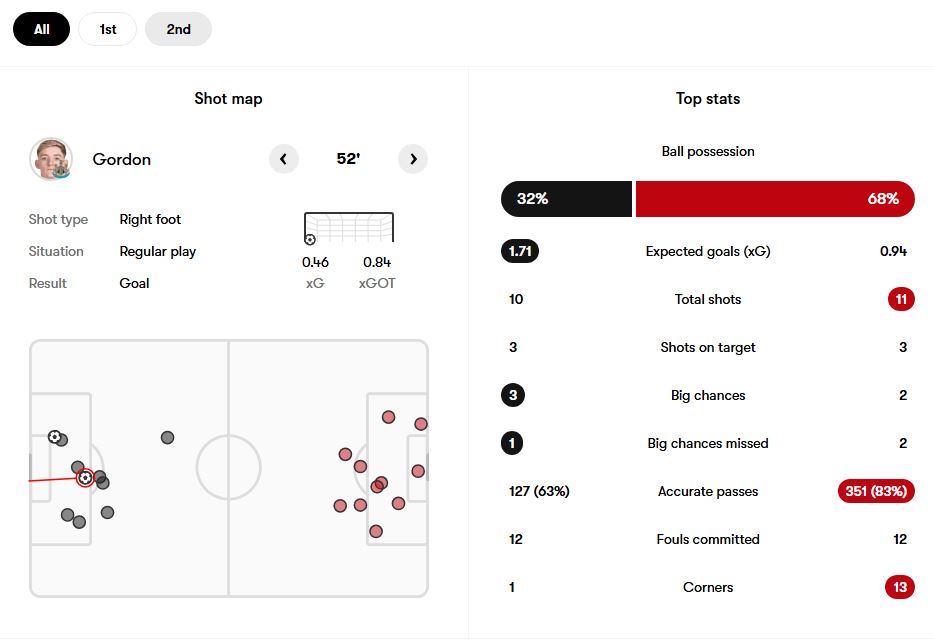Select the highlighted goal shot marker

point(85,478)
